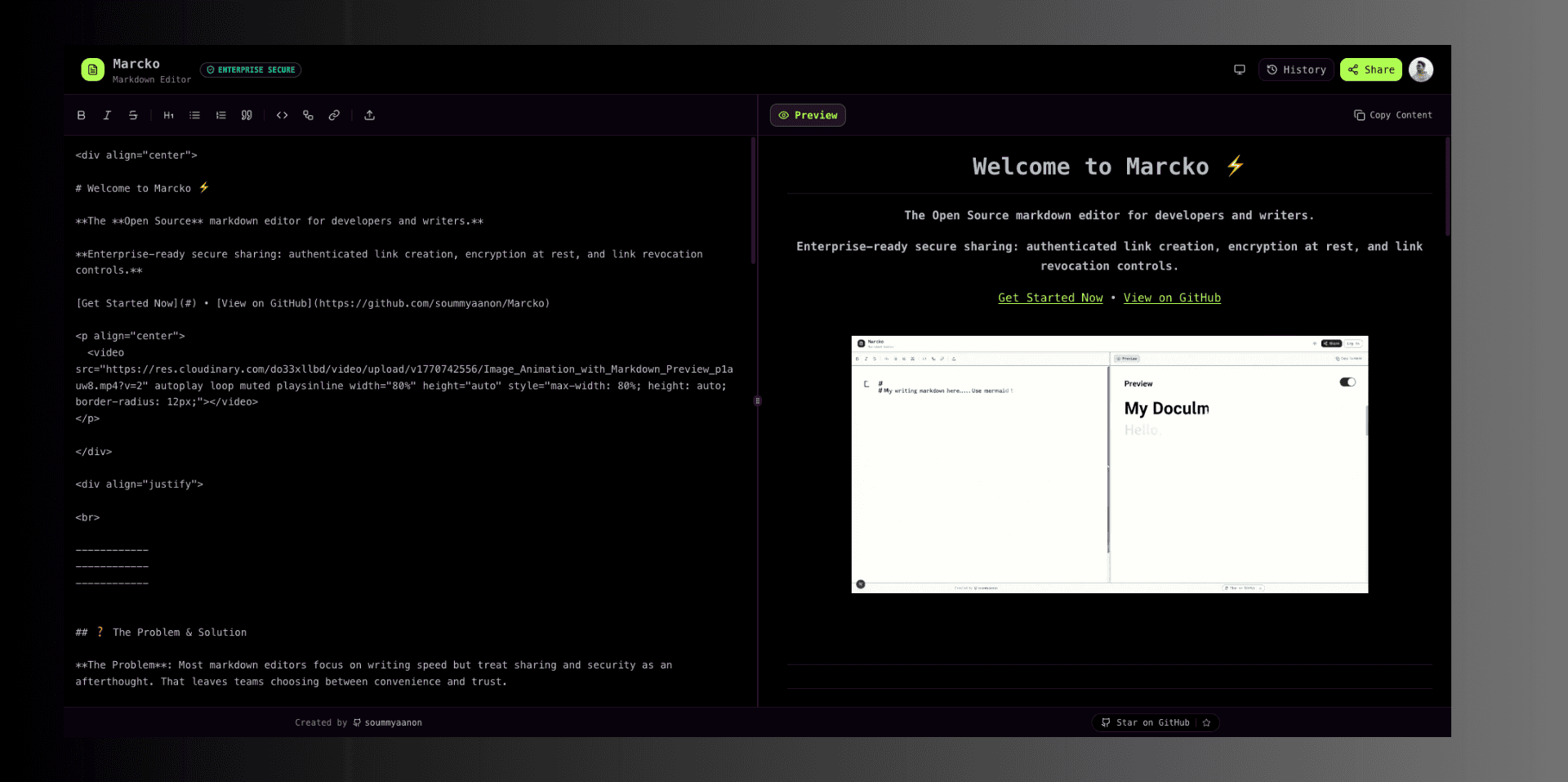Viewport: 1568px width, 782px height.
Task: Click the display mode icon near History
Action: [x=1239, y=69]
